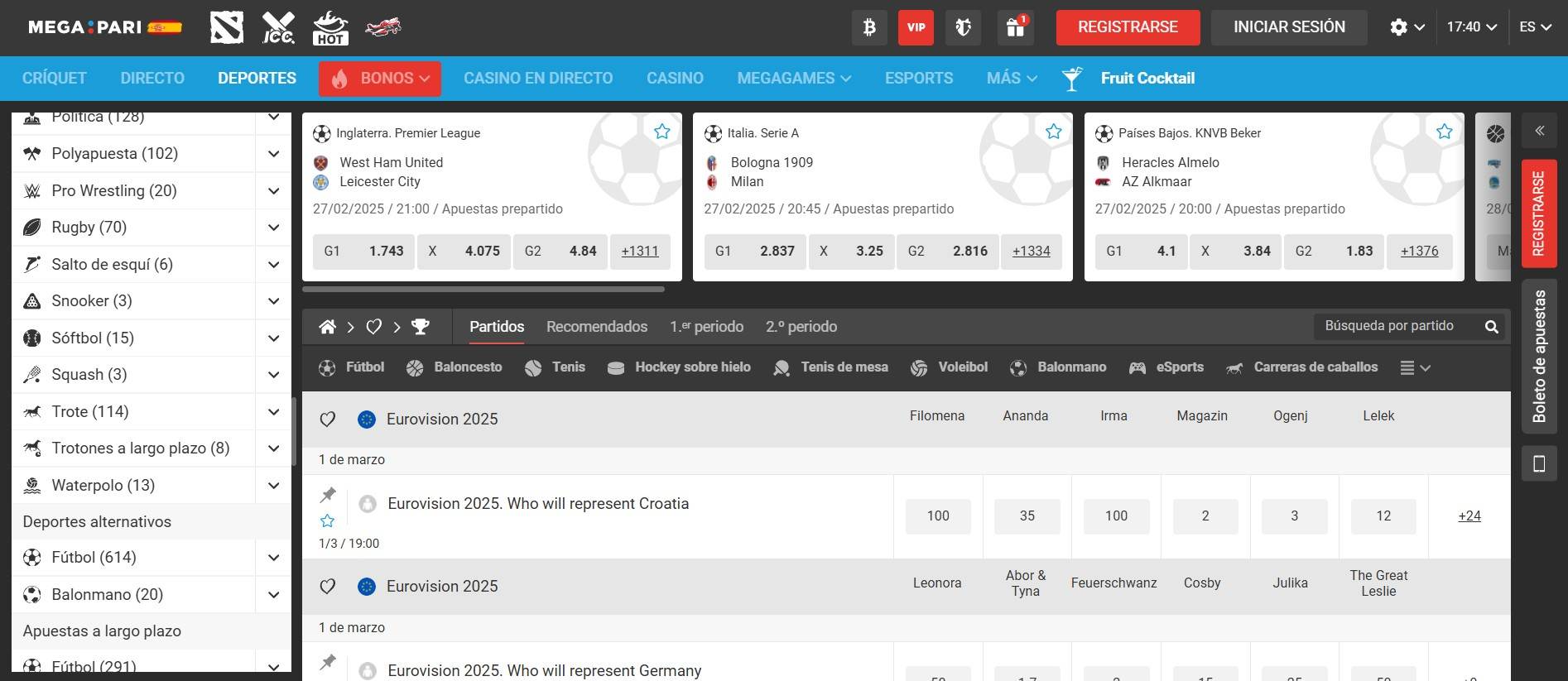1568x681 pixels.
Task: Open vertical REGISTRARSE side tab
Action: point(1539,213)
